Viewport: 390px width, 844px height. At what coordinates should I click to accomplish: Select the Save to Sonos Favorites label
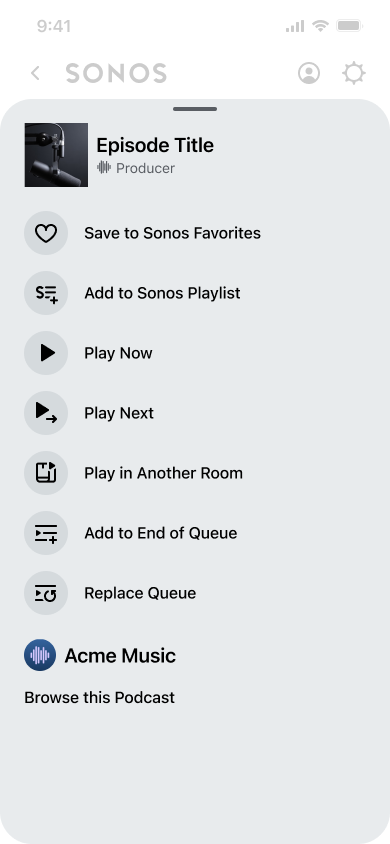(x=172, y=233)
